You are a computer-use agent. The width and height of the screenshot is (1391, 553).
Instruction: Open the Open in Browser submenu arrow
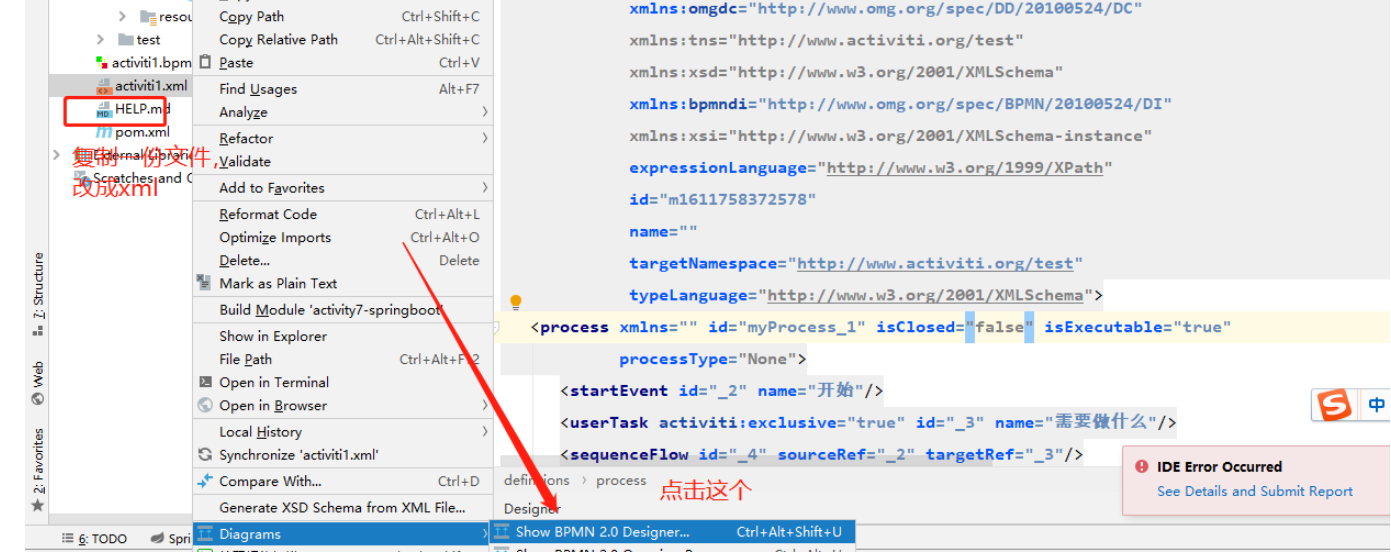pos(485,405)
